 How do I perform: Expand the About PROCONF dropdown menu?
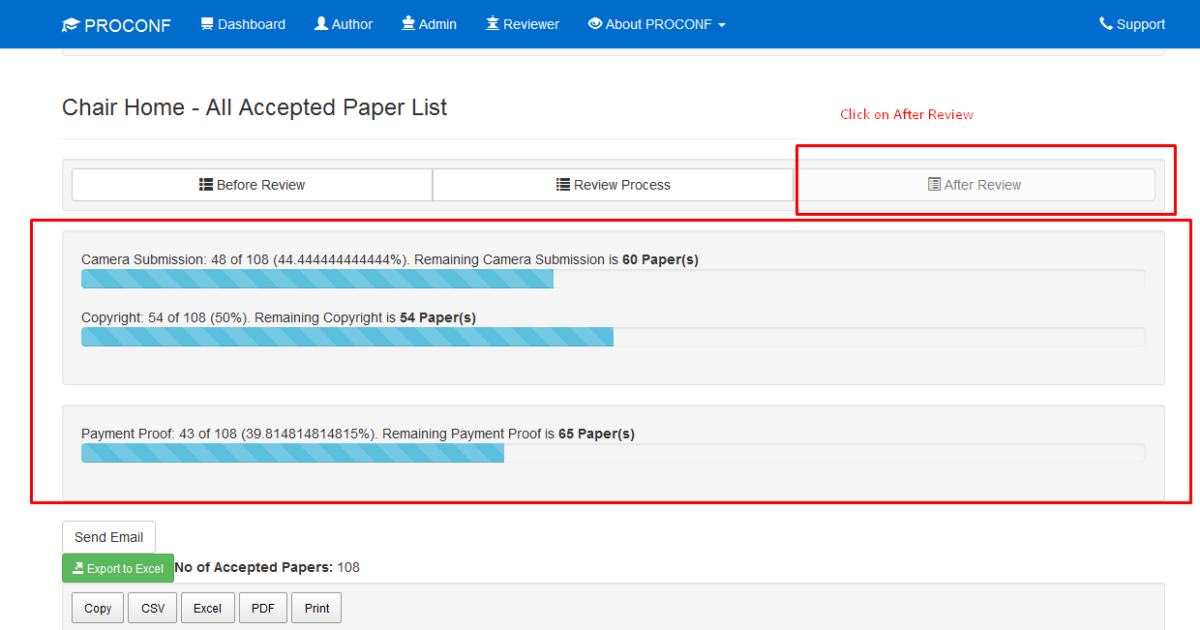(x=656, y=23)
